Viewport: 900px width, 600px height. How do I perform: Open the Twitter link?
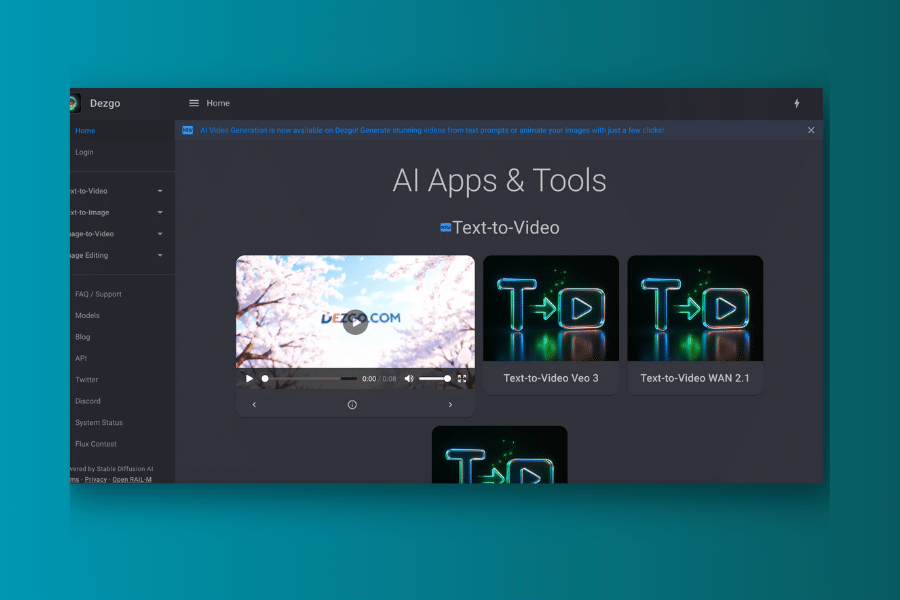[87, 380]
